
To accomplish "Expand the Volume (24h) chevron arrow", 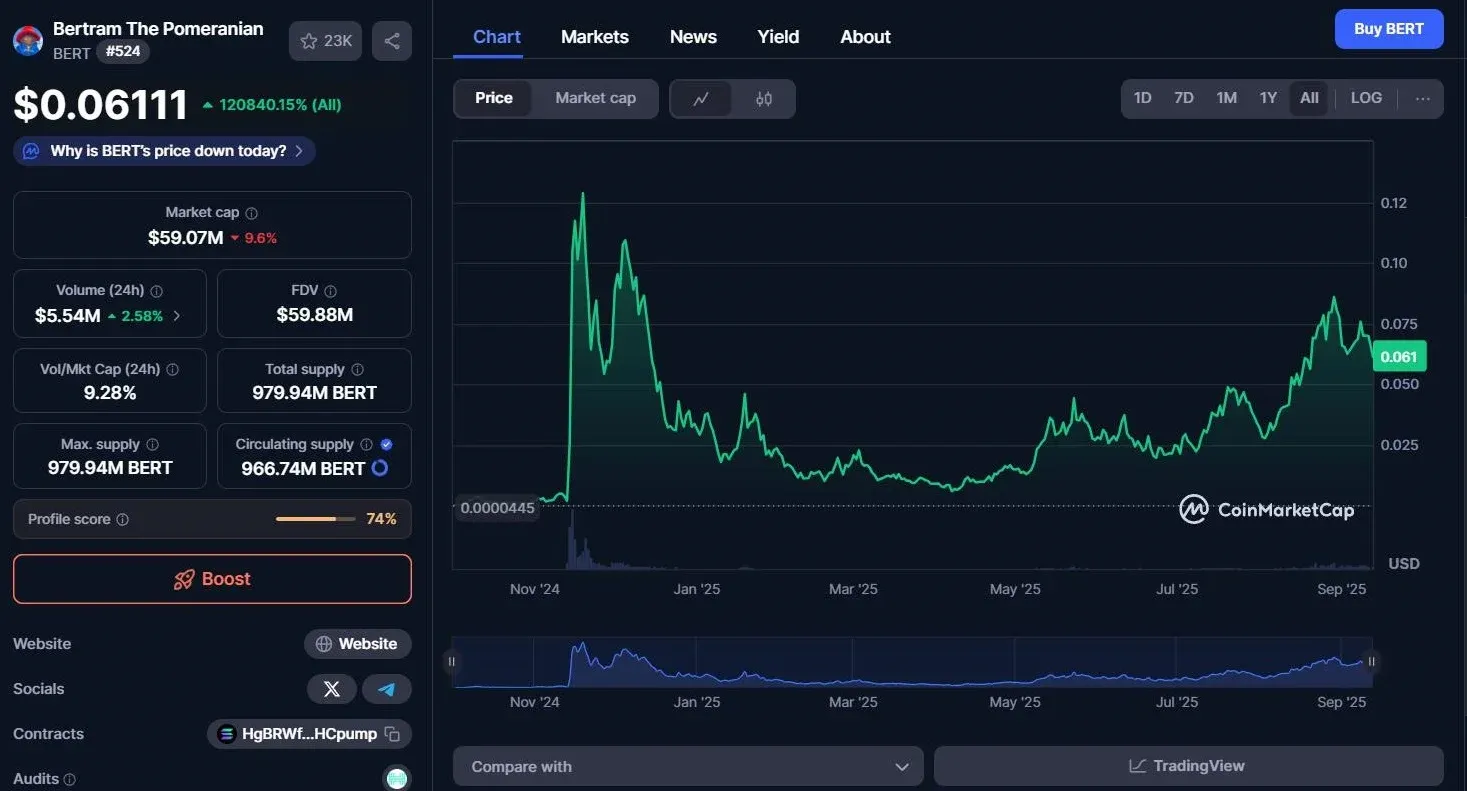I will [177, 316].
